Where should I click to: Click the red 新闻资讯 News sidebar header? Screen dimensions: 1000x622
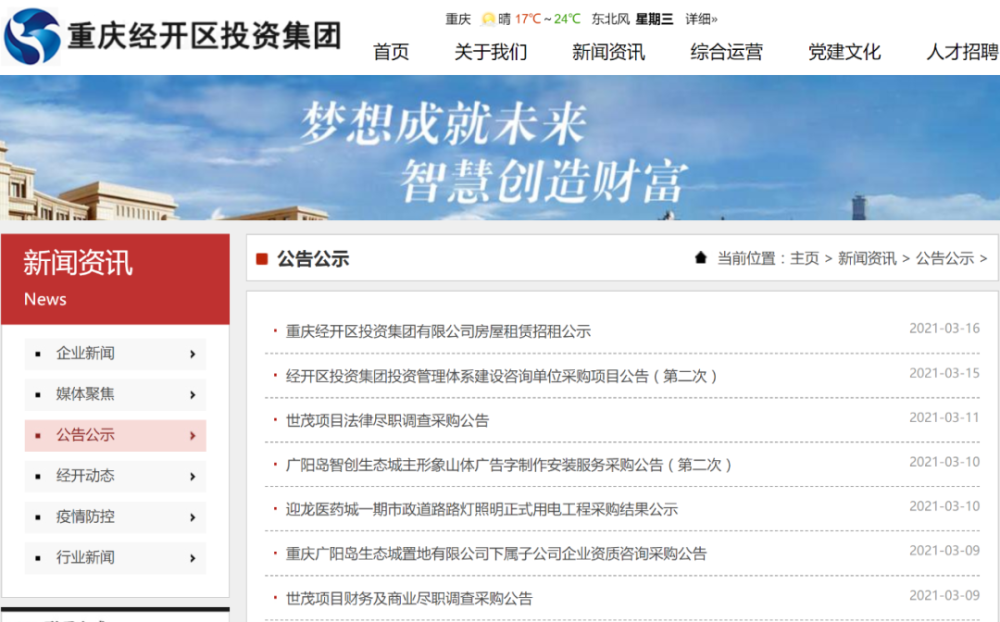coord(115,279)
